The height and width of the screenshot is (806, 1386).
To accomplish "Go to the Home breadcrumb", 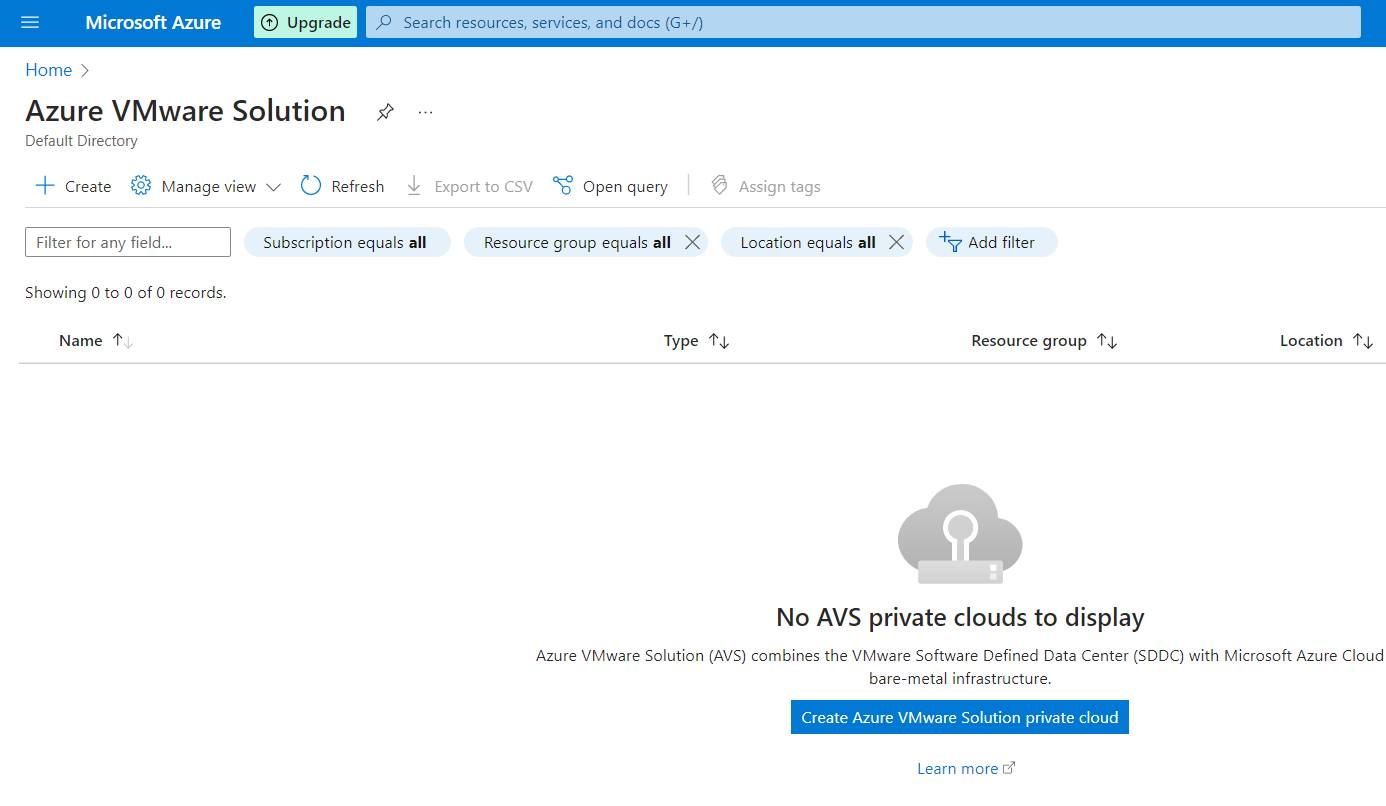I will click(x=48, y=70).
